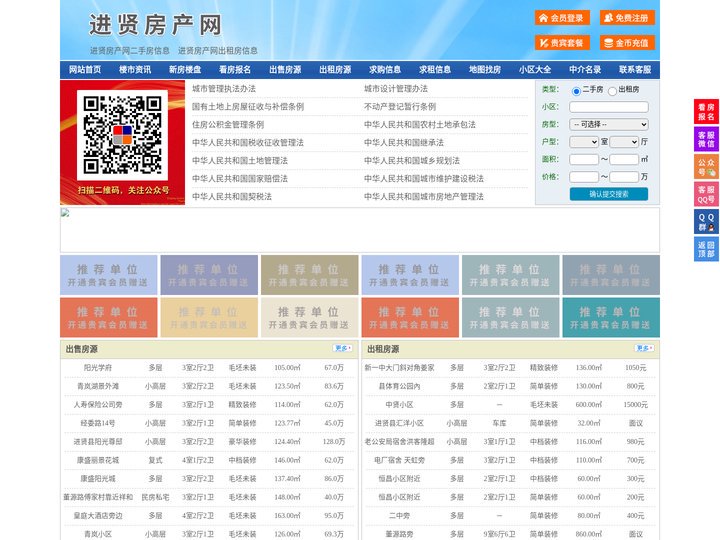Open the 人寿保险公司旁 sale listing

point(98,405)
